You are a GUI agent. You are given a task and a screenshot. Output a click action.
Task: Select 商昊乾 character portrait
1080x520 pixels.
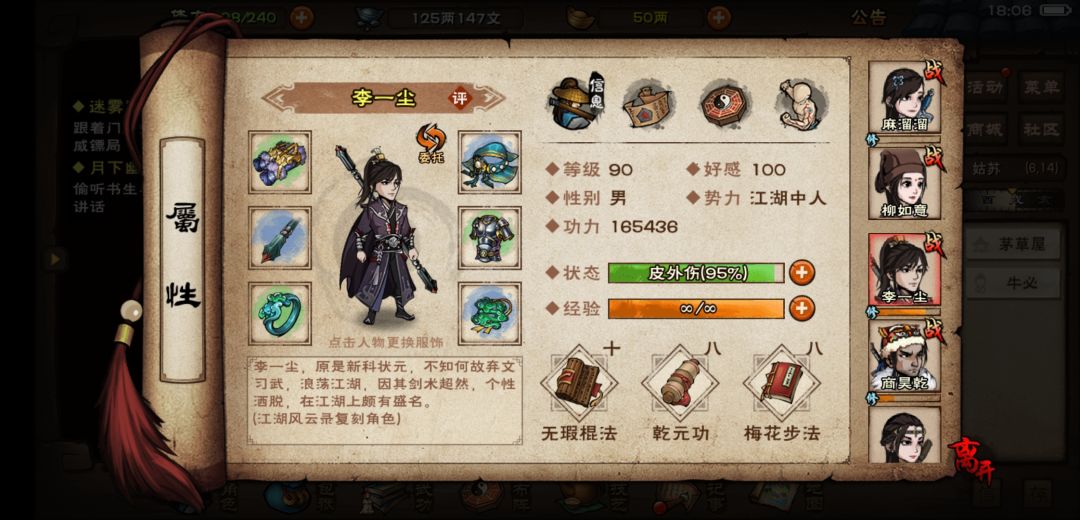[904, 355]
